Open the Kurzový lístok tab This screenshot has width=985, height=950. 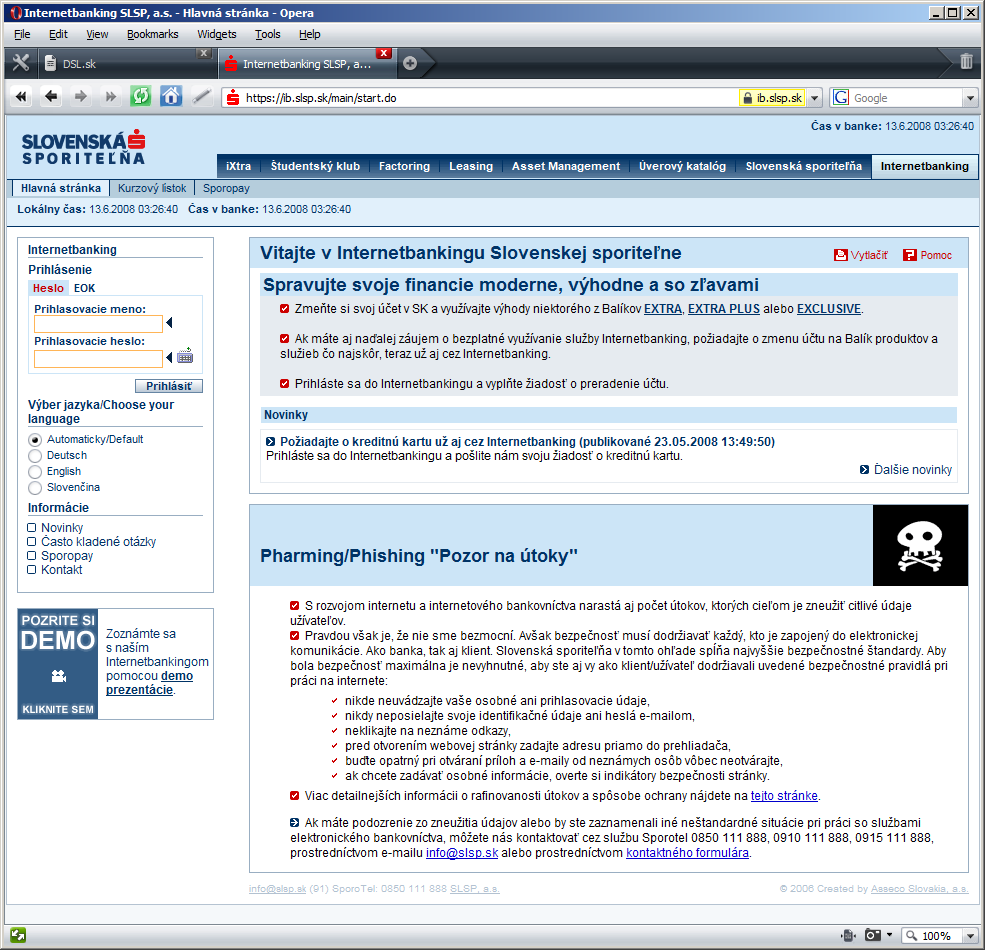click(x=152, y=188)
